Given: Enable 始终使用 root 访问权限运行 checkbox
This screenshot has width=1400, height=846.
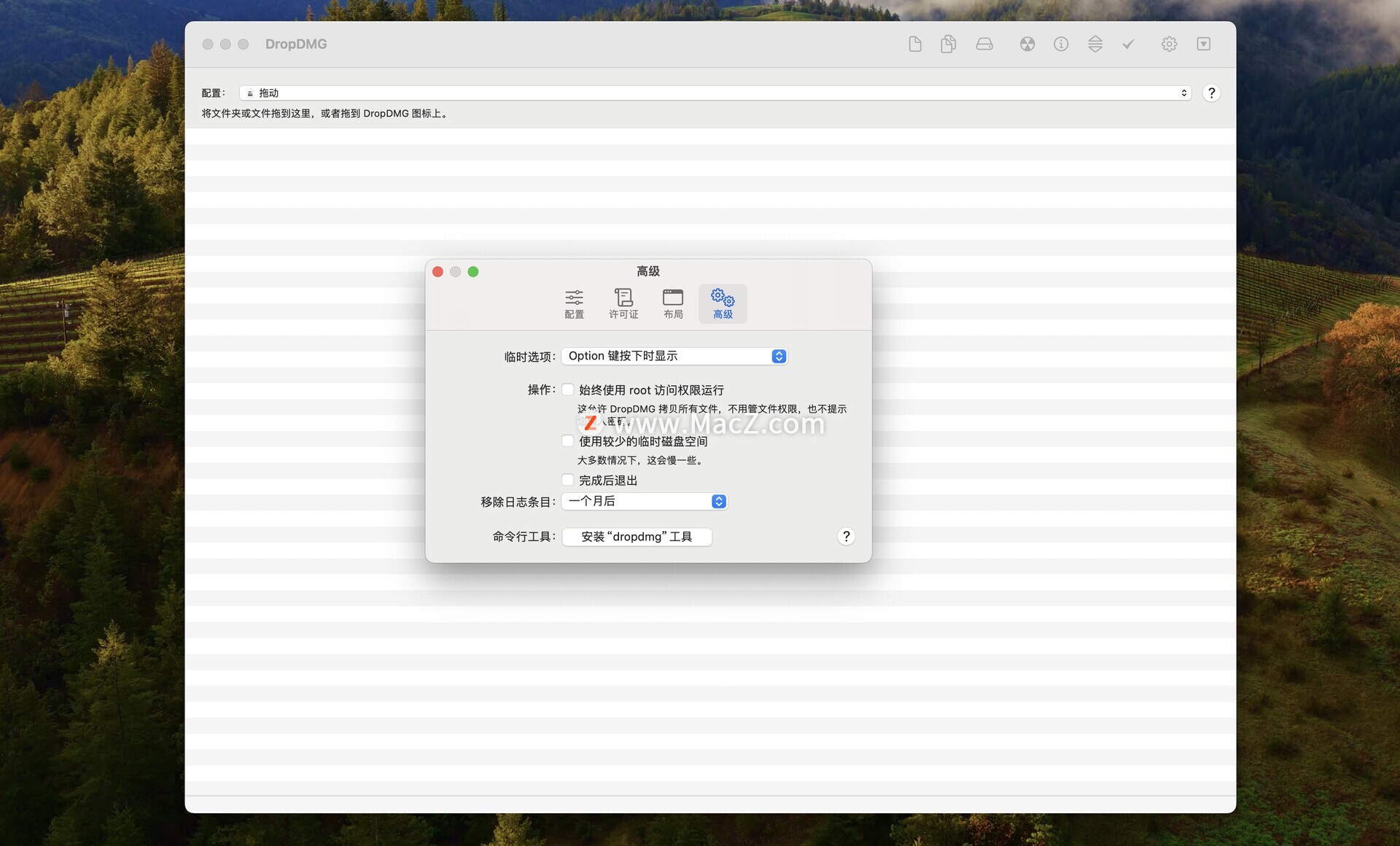Looking at the screenshot, I should [567, 389].
